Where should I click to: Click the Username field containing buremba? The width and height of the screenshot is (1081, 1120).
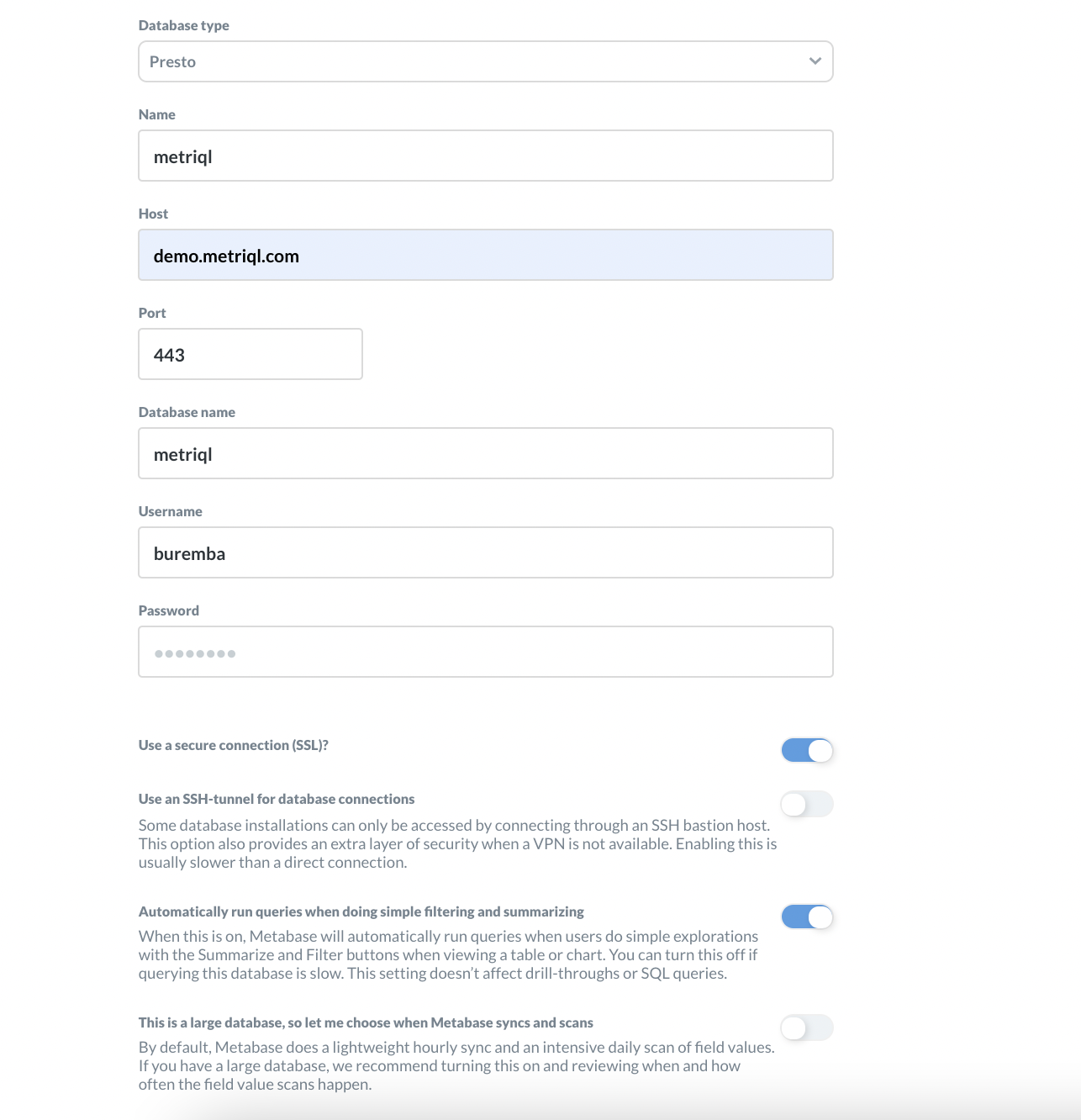485,552
